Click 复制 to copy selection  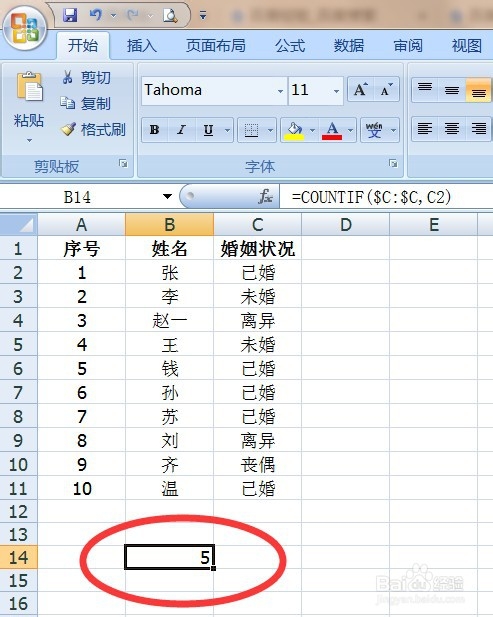click(85, 103)
